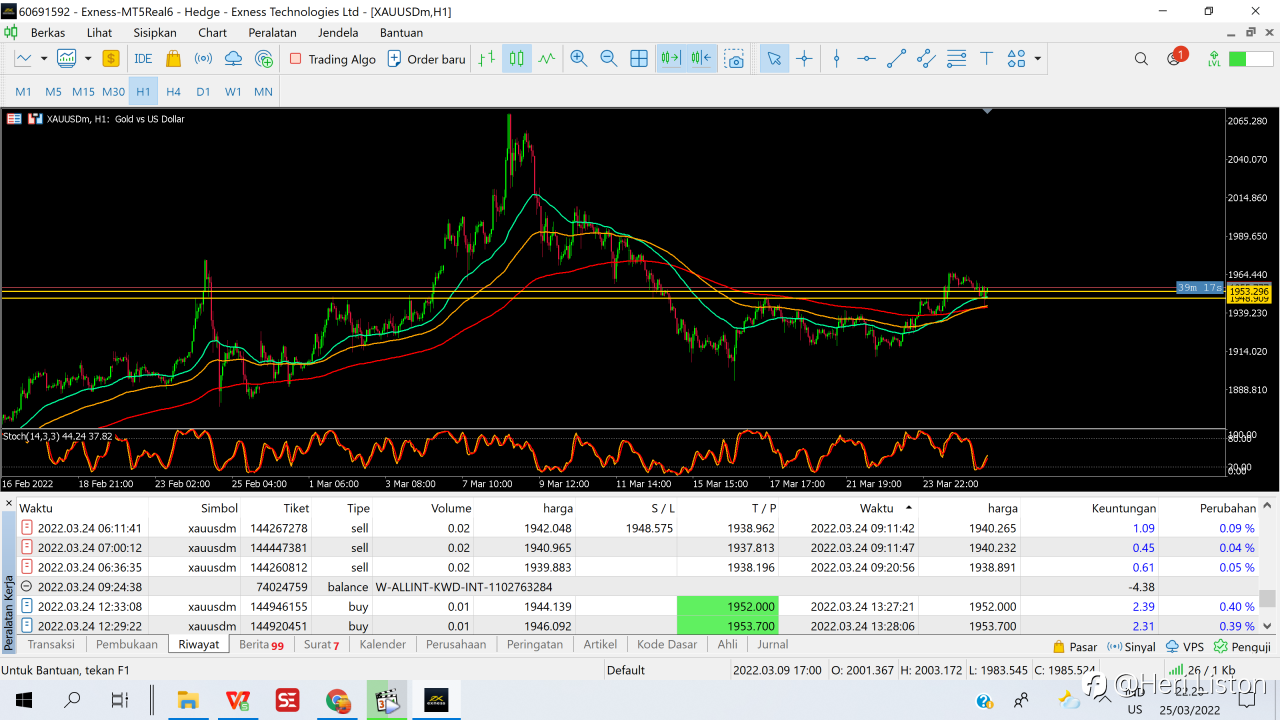Zoom in on the chart

(x=578, y=59)
